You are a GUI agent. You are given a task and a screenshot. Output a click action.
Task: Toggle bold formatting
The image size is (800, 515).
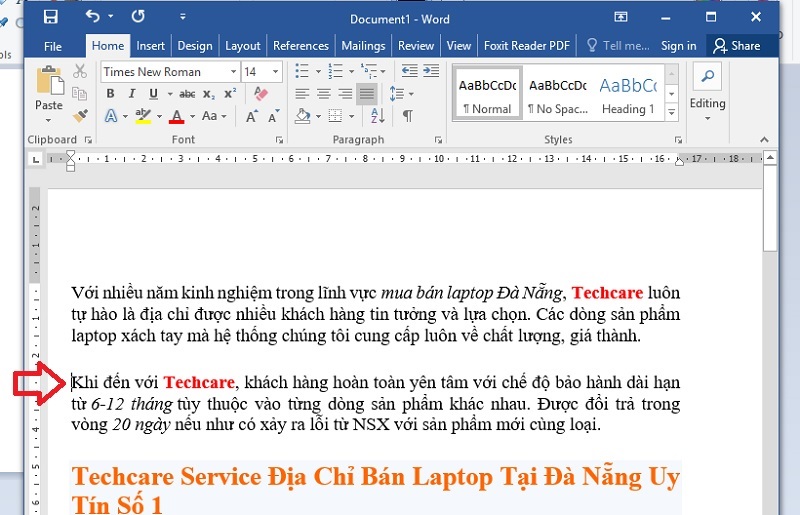coord(110,94)
